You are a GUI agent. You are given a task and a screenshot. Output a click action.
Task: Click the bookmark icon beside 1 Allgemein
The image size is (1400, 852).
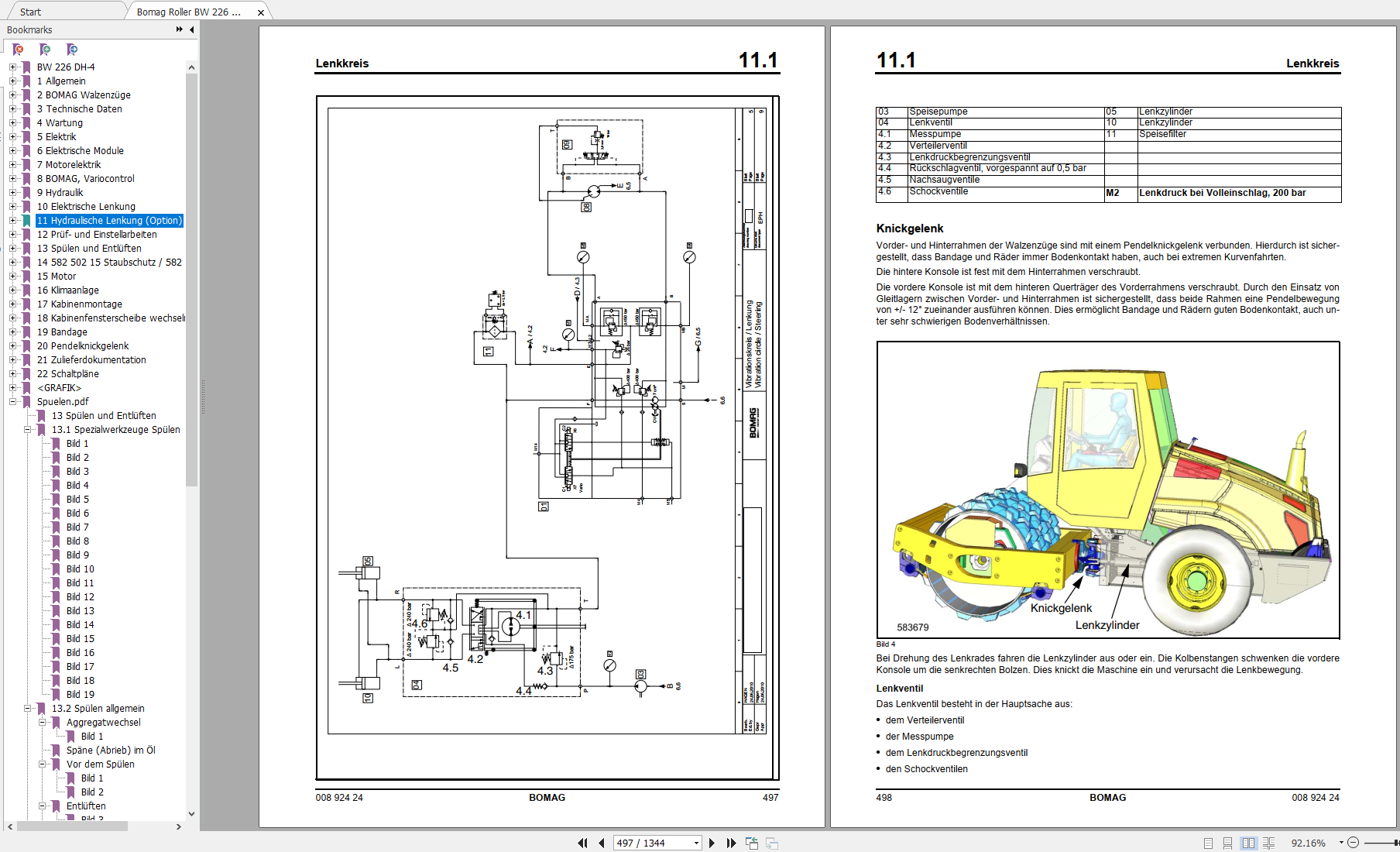[x=26, y=81]
